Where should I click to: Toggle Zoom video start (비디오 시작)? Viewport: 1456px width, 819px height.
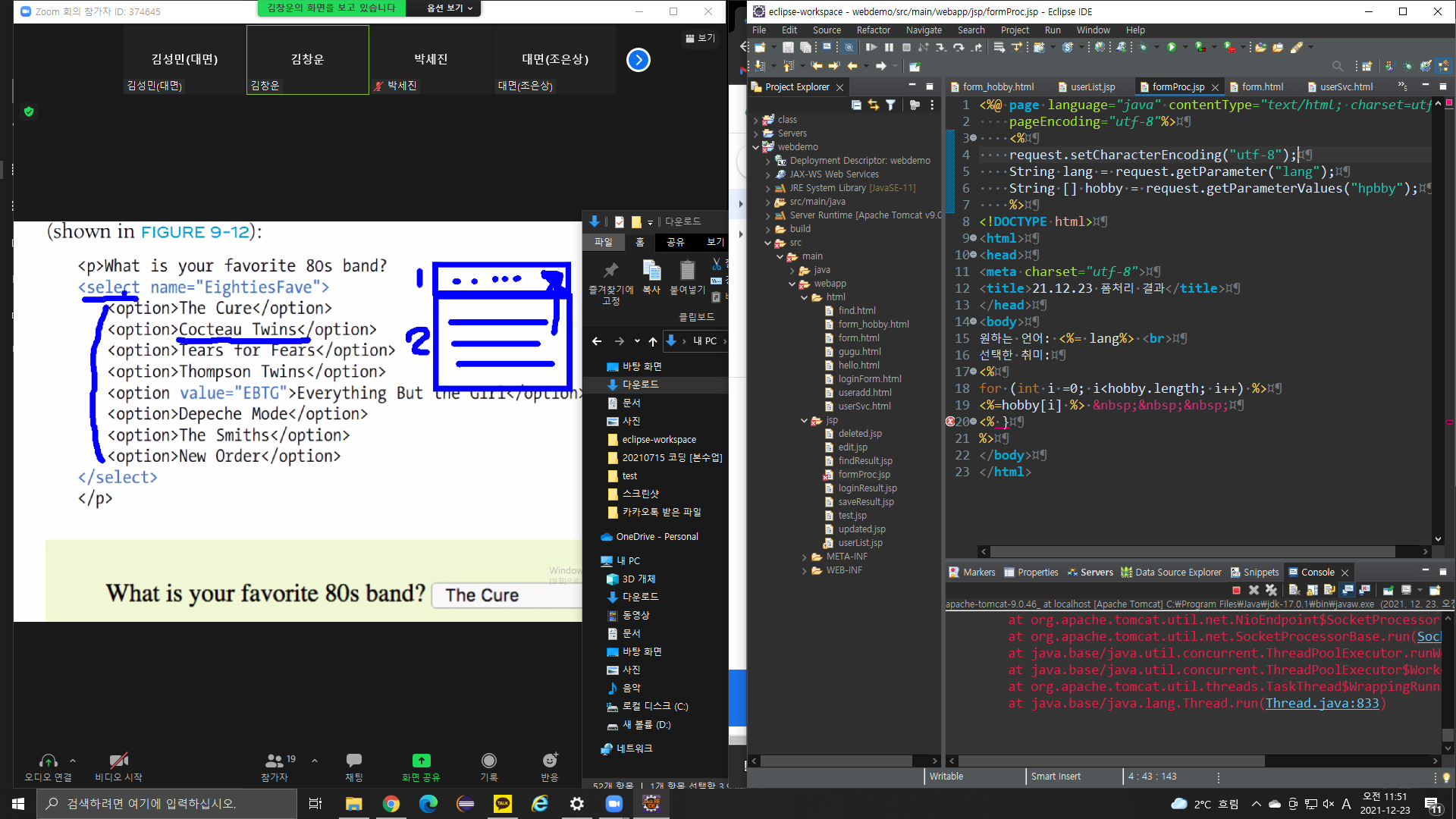[x=118, y=766]
